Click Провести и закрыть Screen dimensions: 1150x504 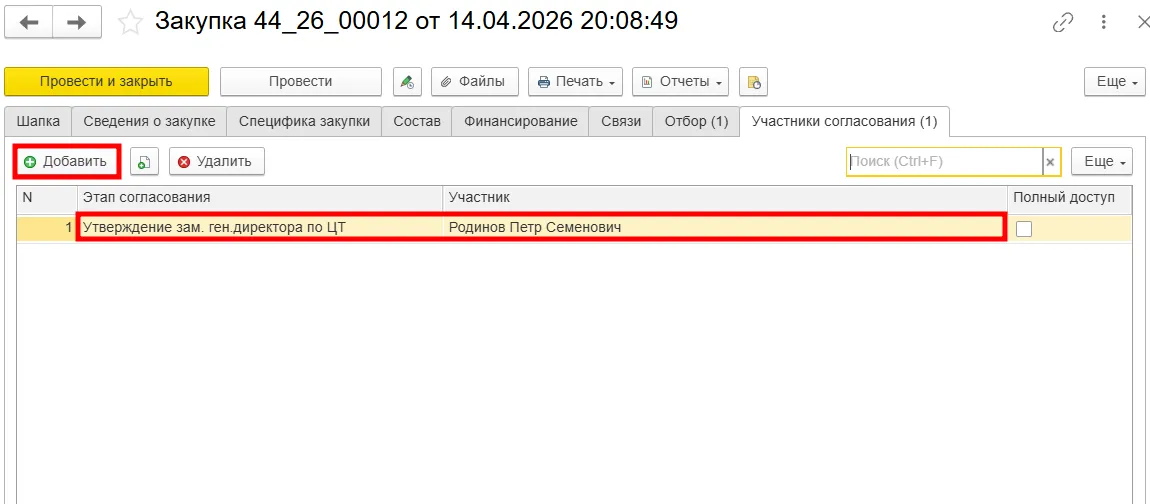[x=106, y=81]
